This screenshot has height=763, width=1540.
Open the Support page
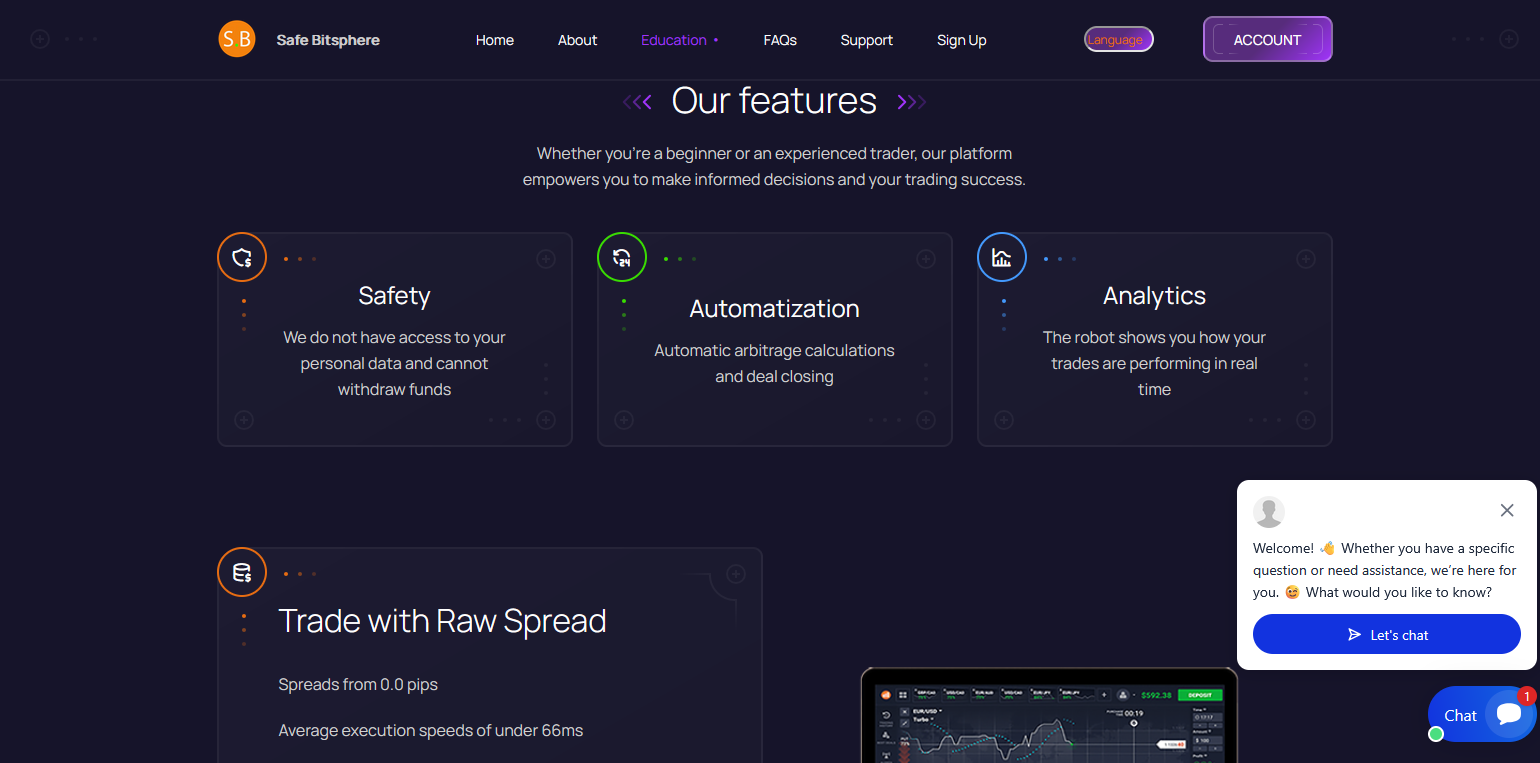(x=867, y=40)
